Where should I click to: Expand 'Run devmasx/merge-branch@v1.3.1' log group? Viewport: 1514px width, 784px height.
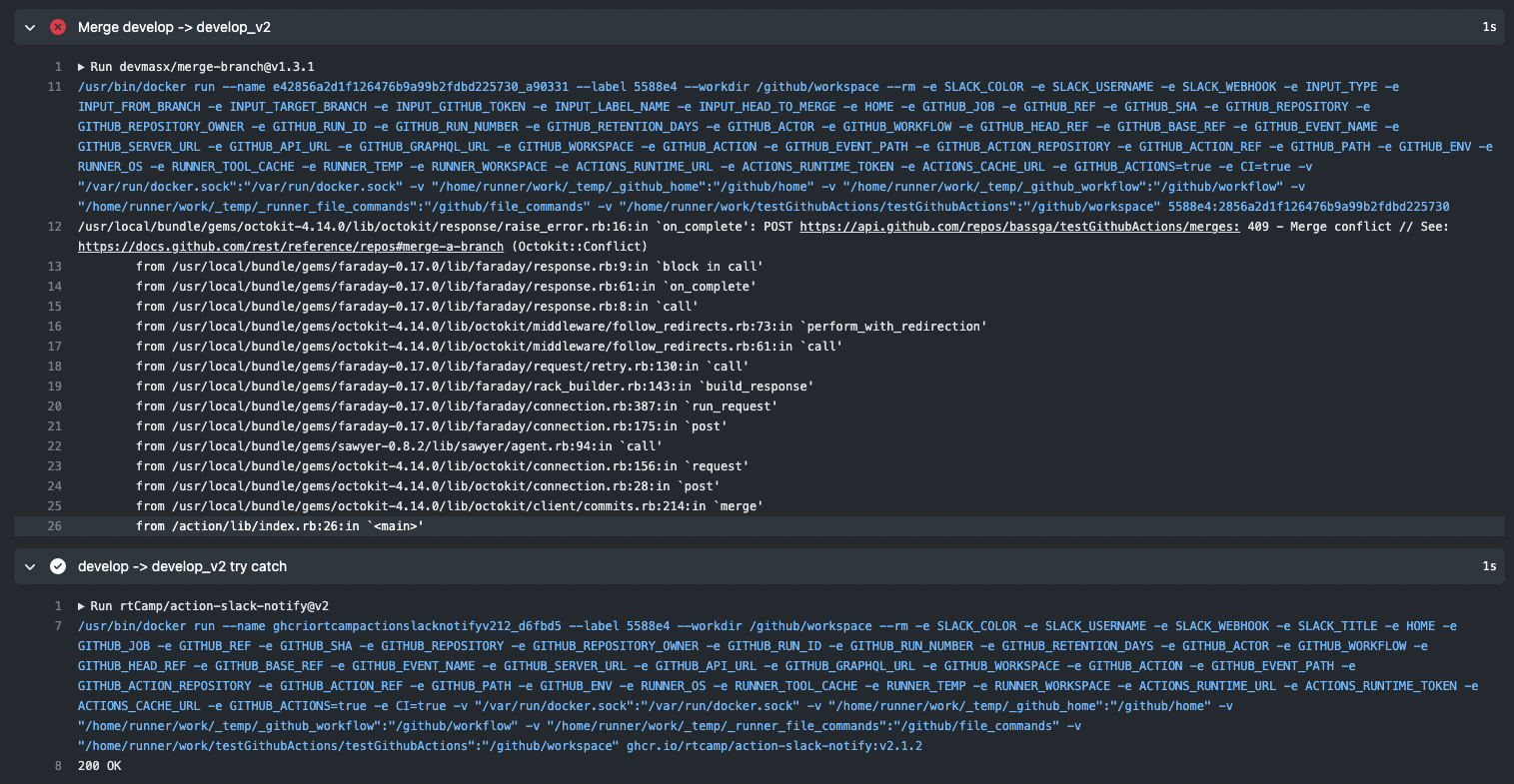(x=196, y=67)
